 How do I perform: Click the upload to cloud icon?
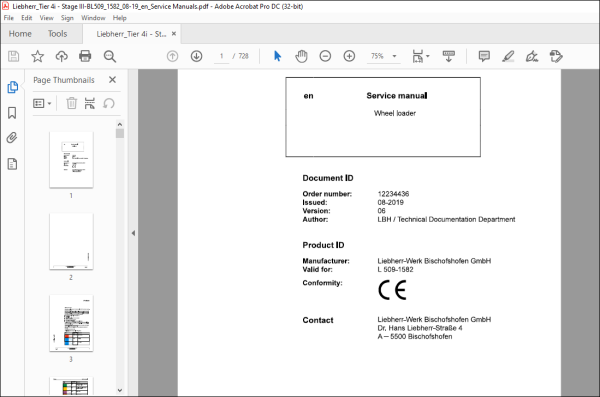click(x=61, y=56)
